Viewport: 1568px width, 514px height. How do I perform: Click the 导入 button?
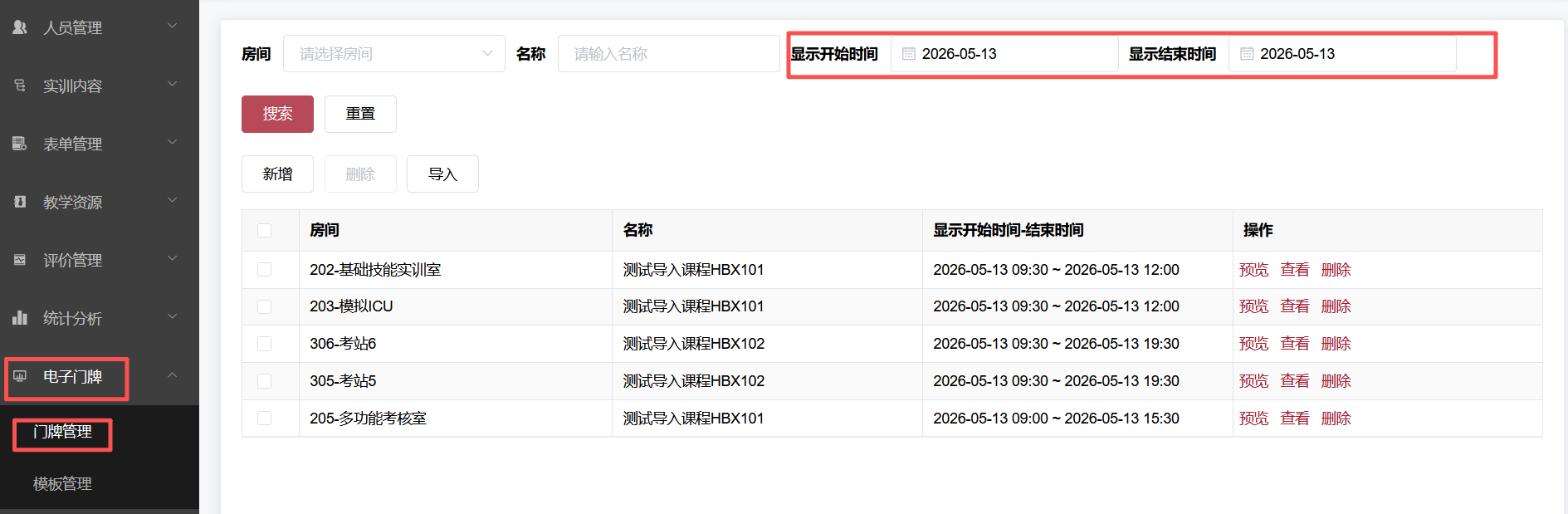[x=442, y=174]
